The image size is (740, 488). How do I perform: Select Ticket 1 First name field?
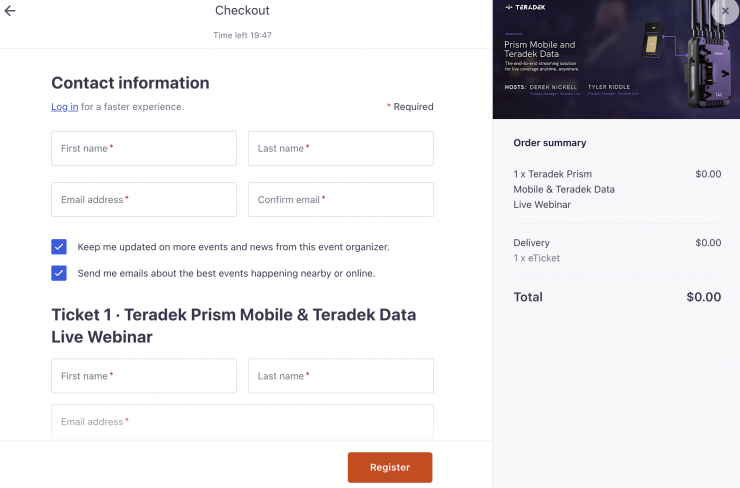pos(144,376)
